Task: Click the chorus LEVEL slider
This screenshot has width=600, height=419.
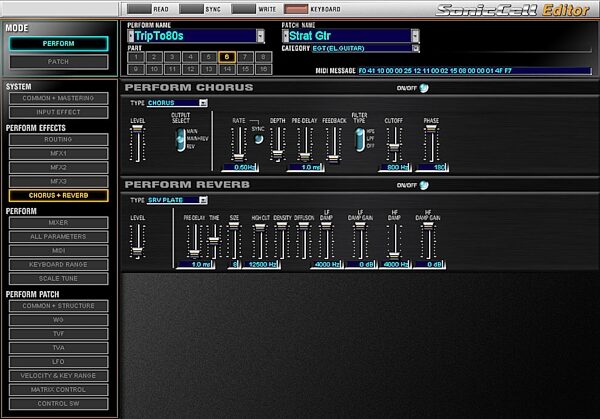Action: [137, 143]
